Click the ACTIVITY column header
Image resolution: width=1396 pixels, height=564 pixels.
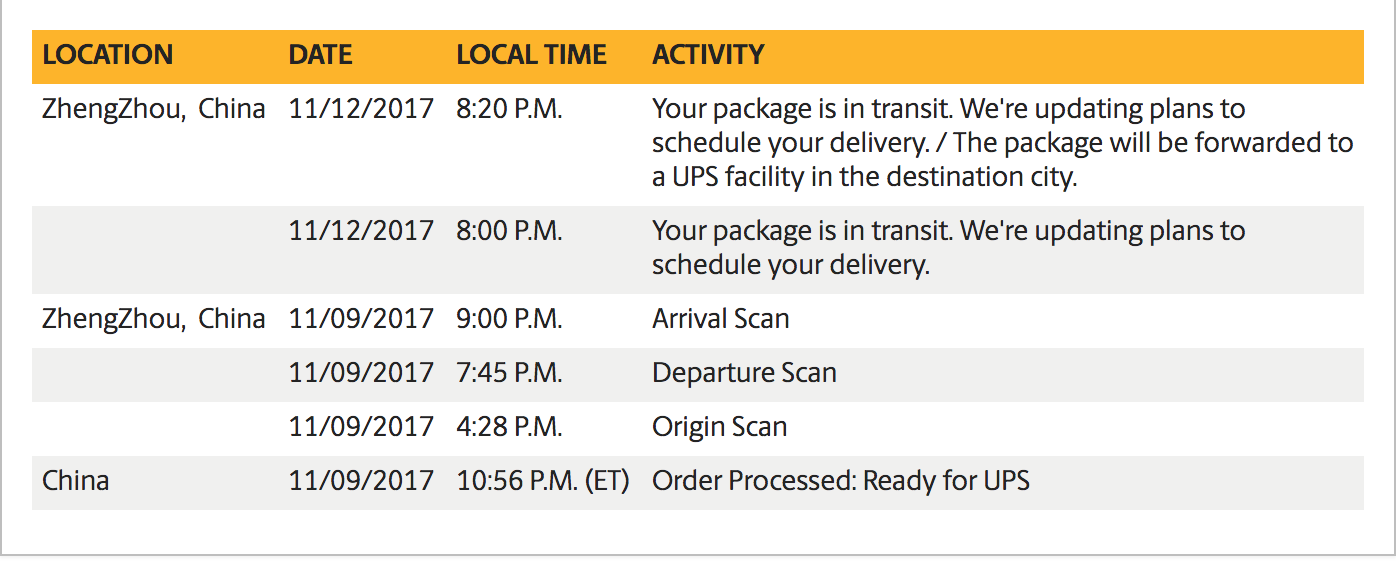(x=708, y=55)
